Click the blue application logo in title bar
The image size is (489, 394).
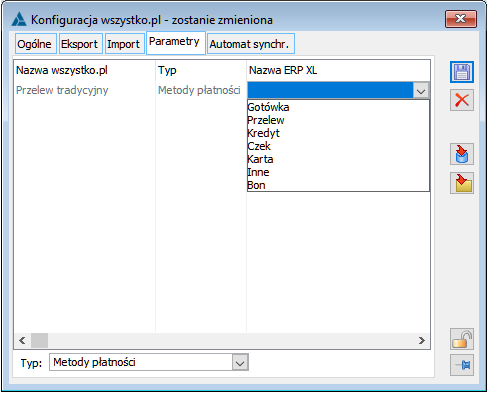point(19,19)
